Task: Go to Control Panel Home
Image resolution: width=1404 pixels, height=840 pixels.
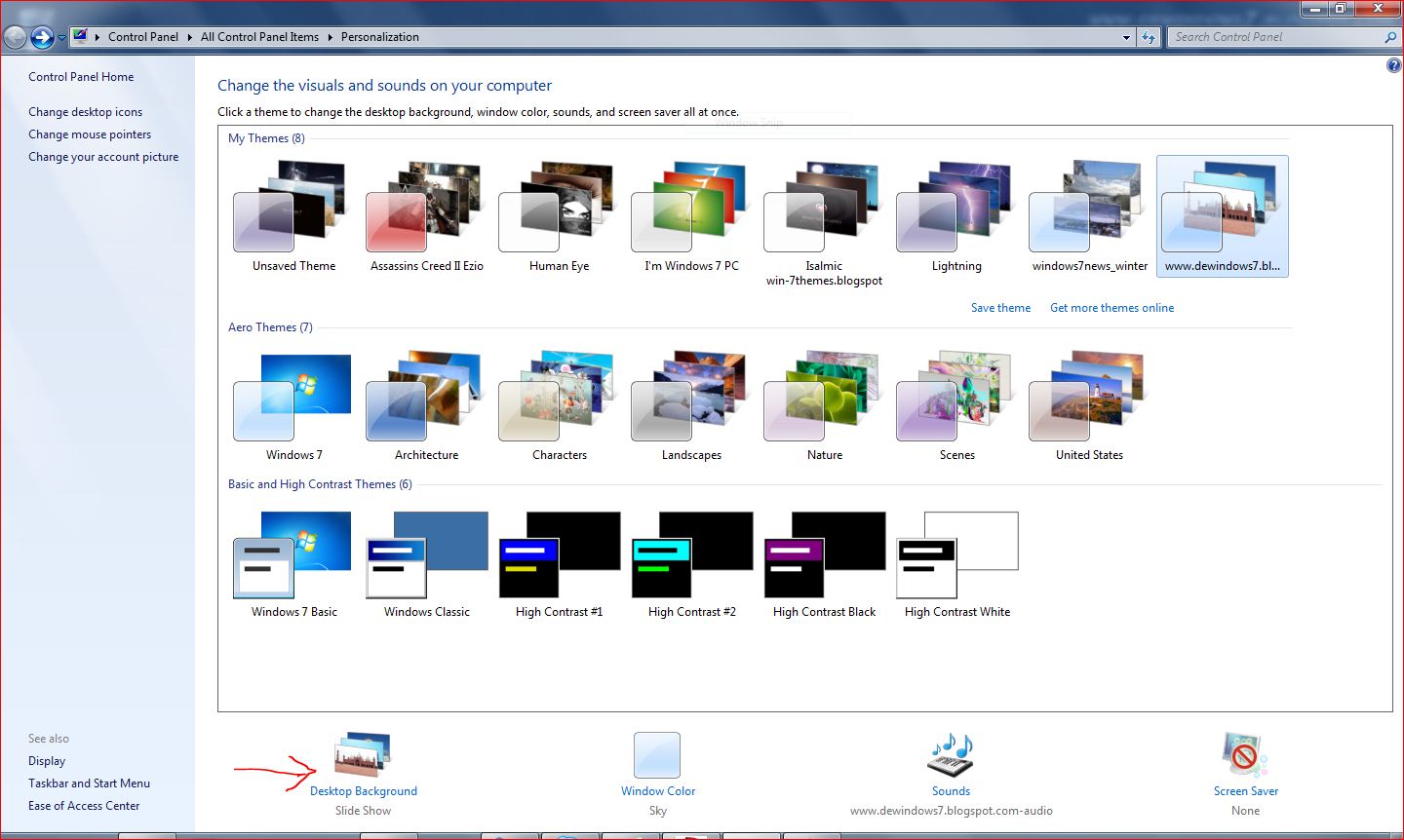Action: [x=81, y=77]
